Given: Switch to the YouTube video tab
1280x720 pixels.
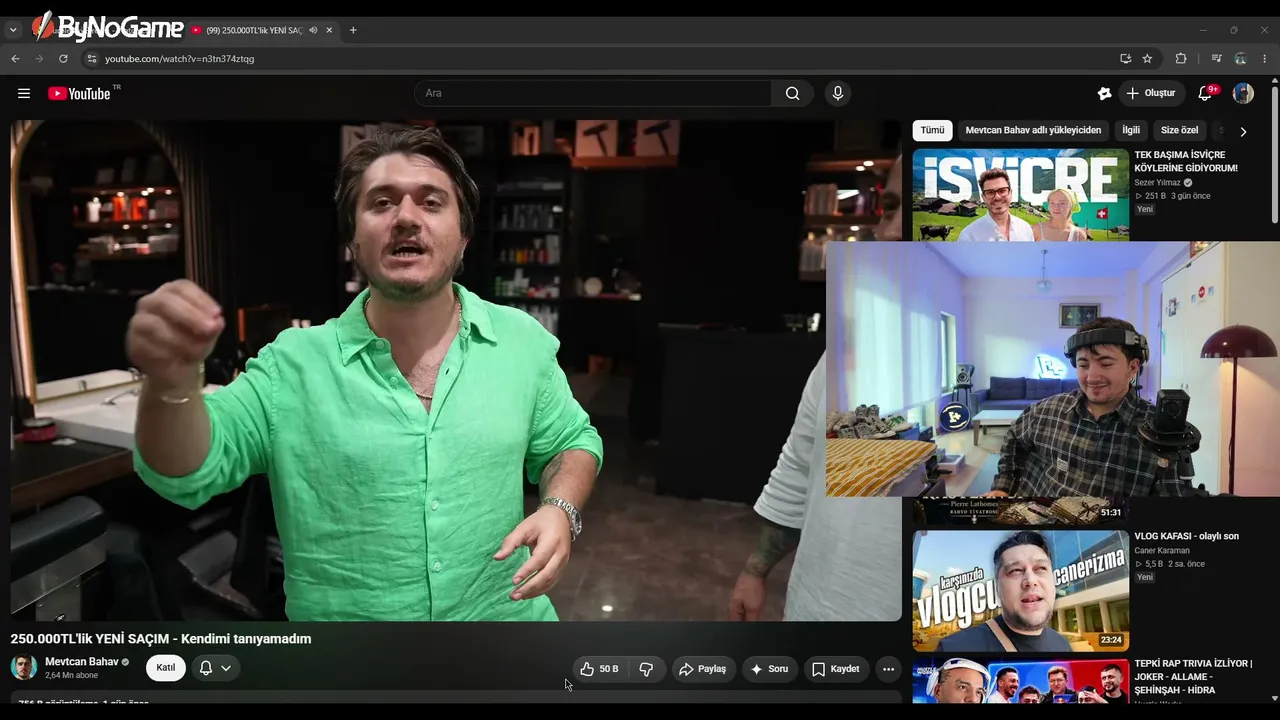Looking at the screenshot, I should point(255,30).
